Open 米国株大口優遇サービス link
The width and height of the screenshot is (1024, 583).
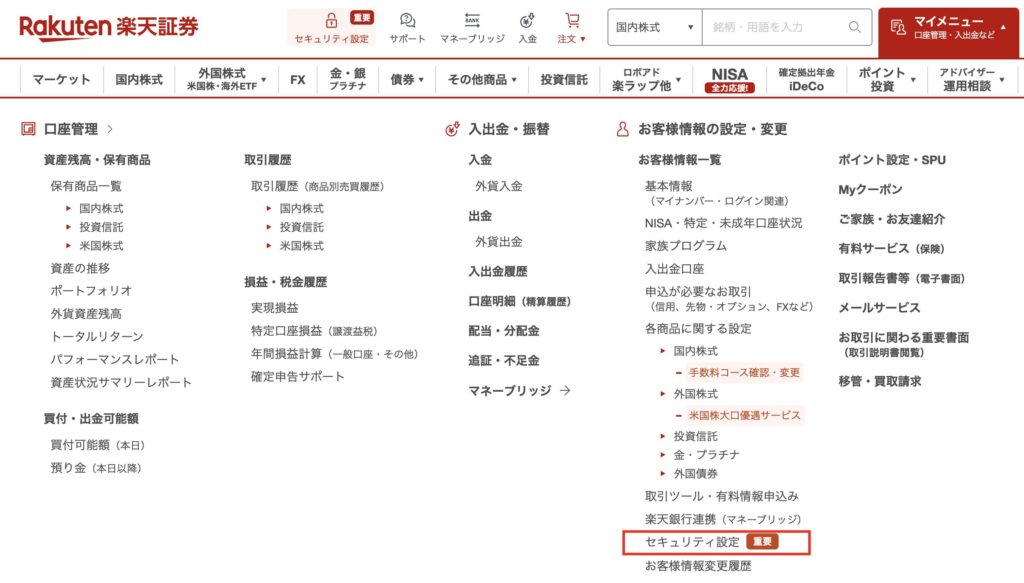tap(744, 415)
